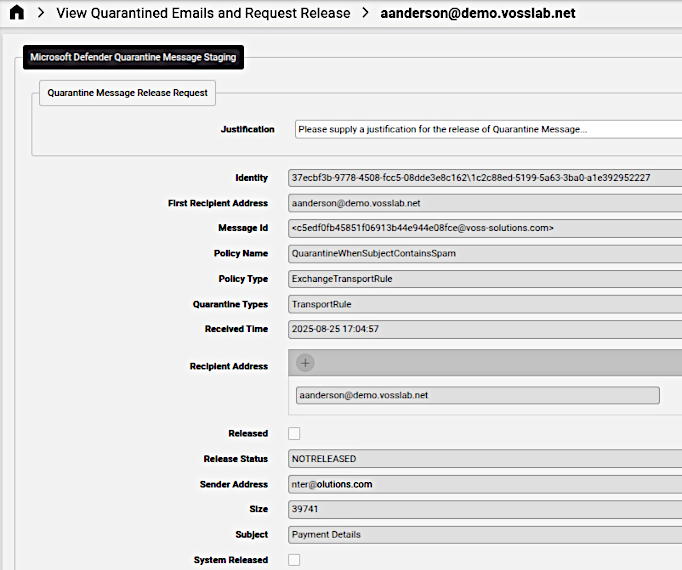
Task: Toggle the System Released checkbox
Action: (x=294, y=560)
